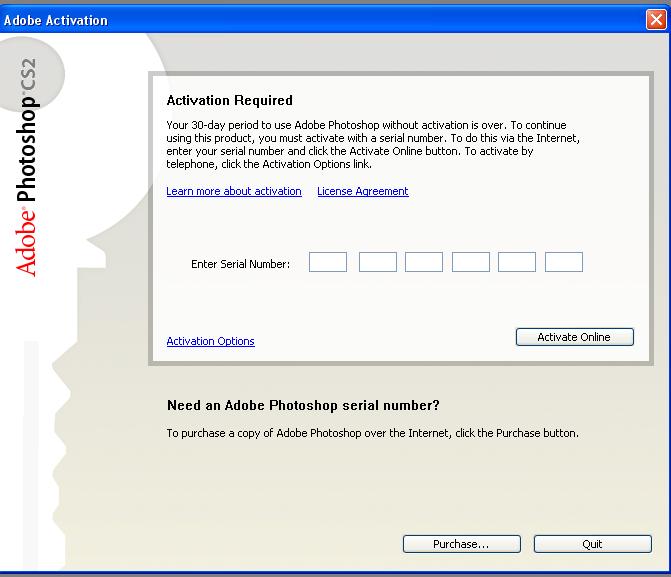Focus the second serial number box
Image resolution: width=671 pixels, height=577 pixels.
[x=377, y=262]
